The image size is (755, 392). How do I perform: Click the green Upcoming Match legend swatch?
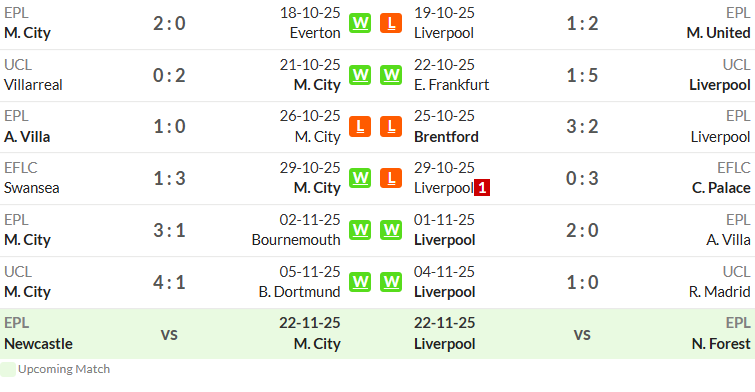click(x=8, y=369)
